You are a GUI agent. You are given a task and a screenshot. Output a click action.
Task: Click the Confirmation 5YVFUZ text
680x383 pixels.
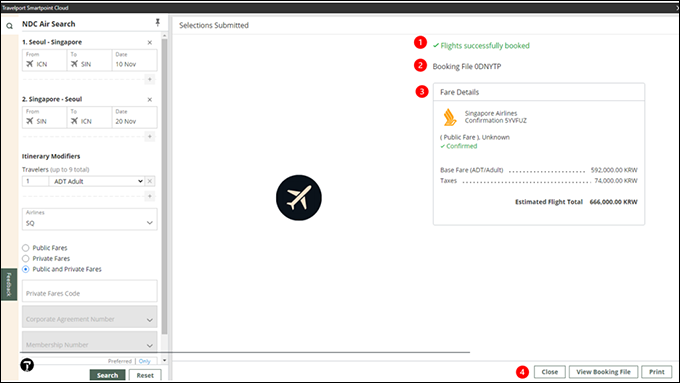click(496, 121)
